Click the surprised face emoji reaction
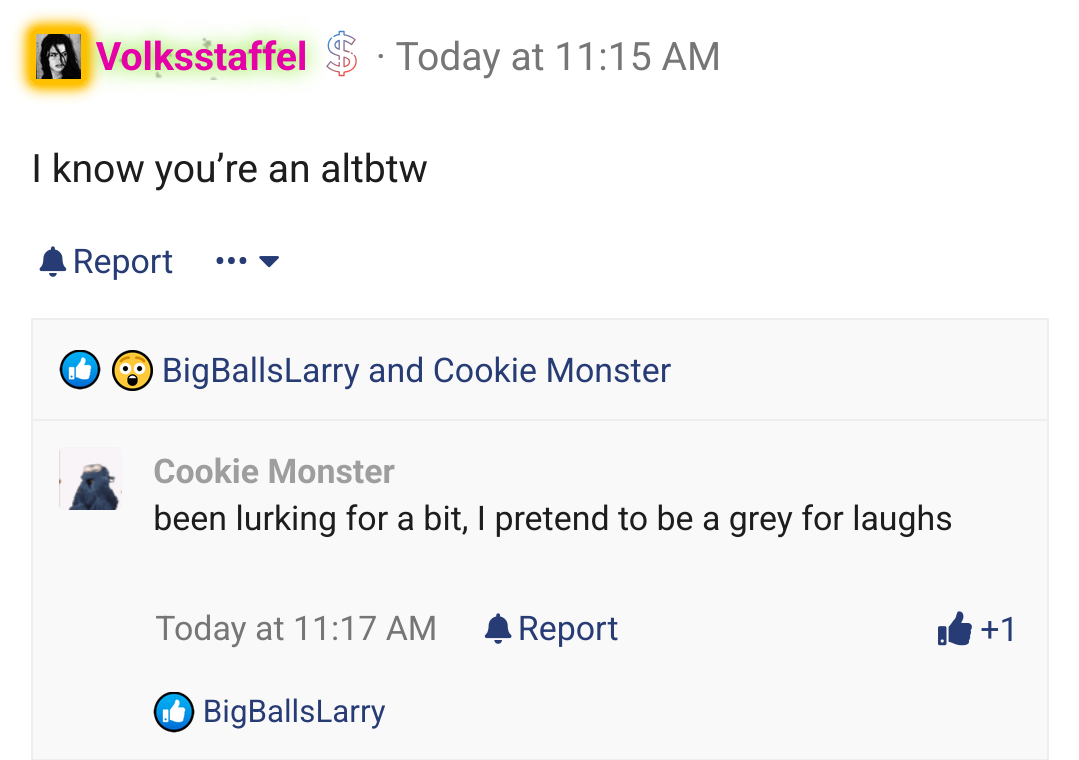This screenshot has width=1079, height=760. tap(132, 371)
